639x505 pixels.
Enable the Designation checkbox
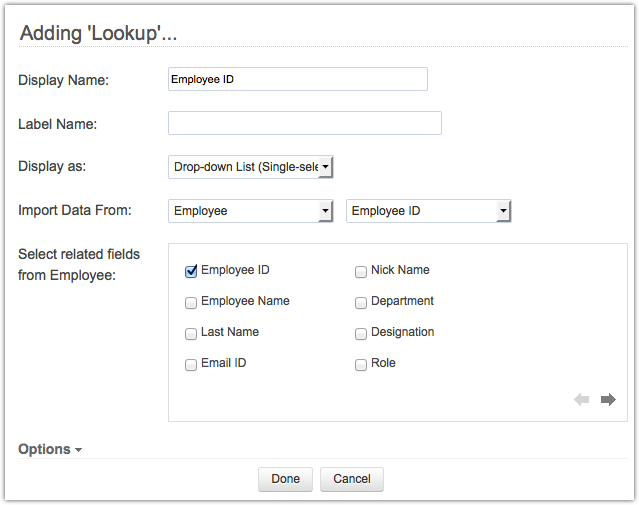pyautogui.click(x=361, y=334)
